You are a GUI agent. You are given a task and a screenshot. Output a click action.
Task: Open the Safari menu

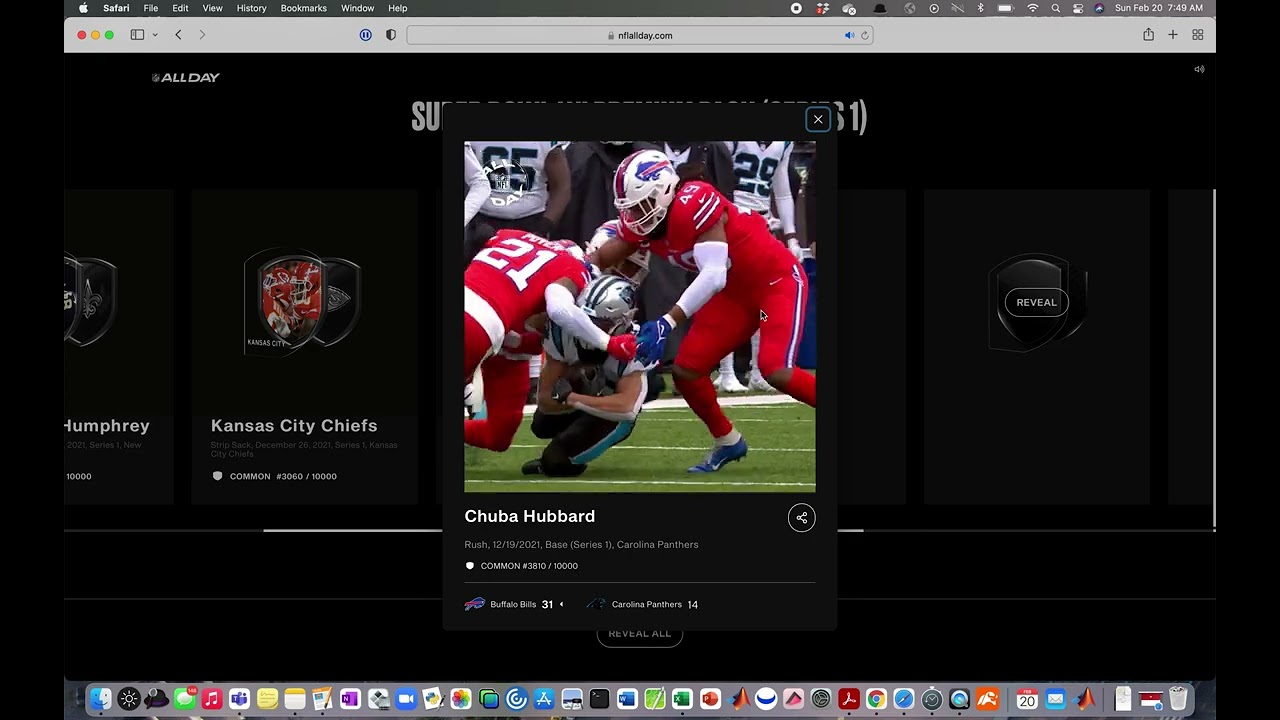pos(116,8)
